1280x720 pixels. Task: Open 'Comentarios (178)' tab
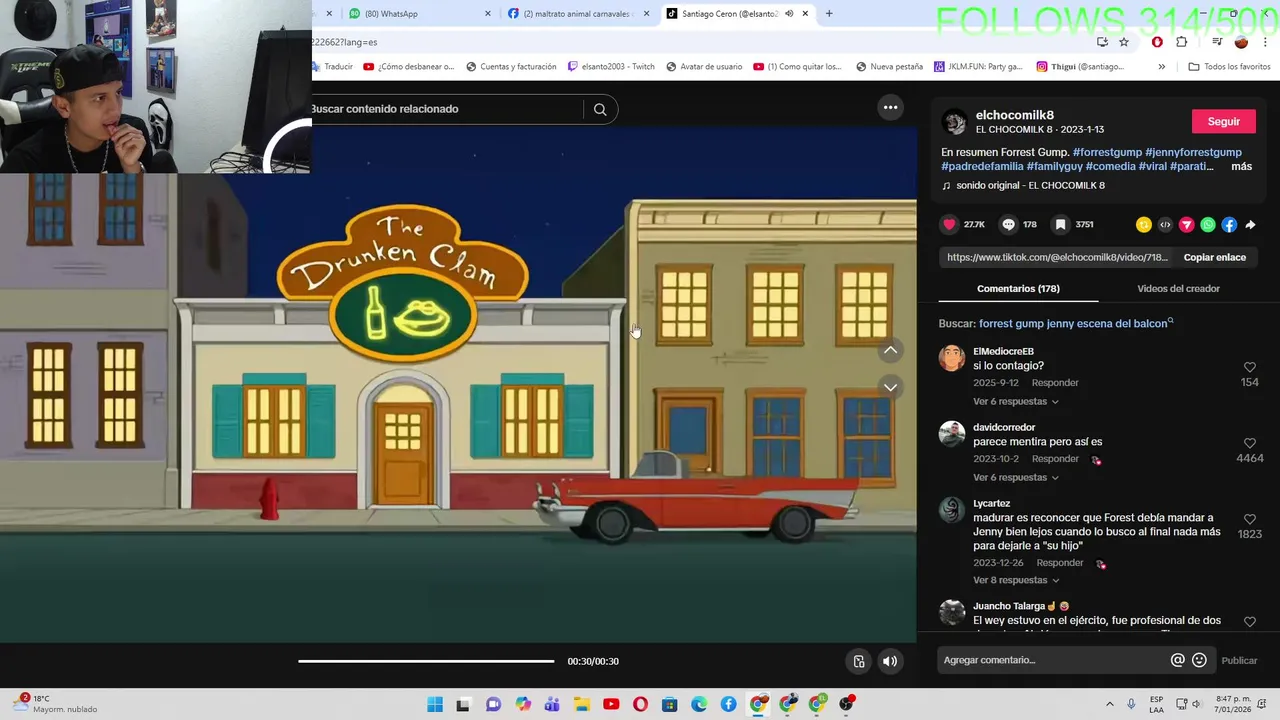[x=1018, y=289]
